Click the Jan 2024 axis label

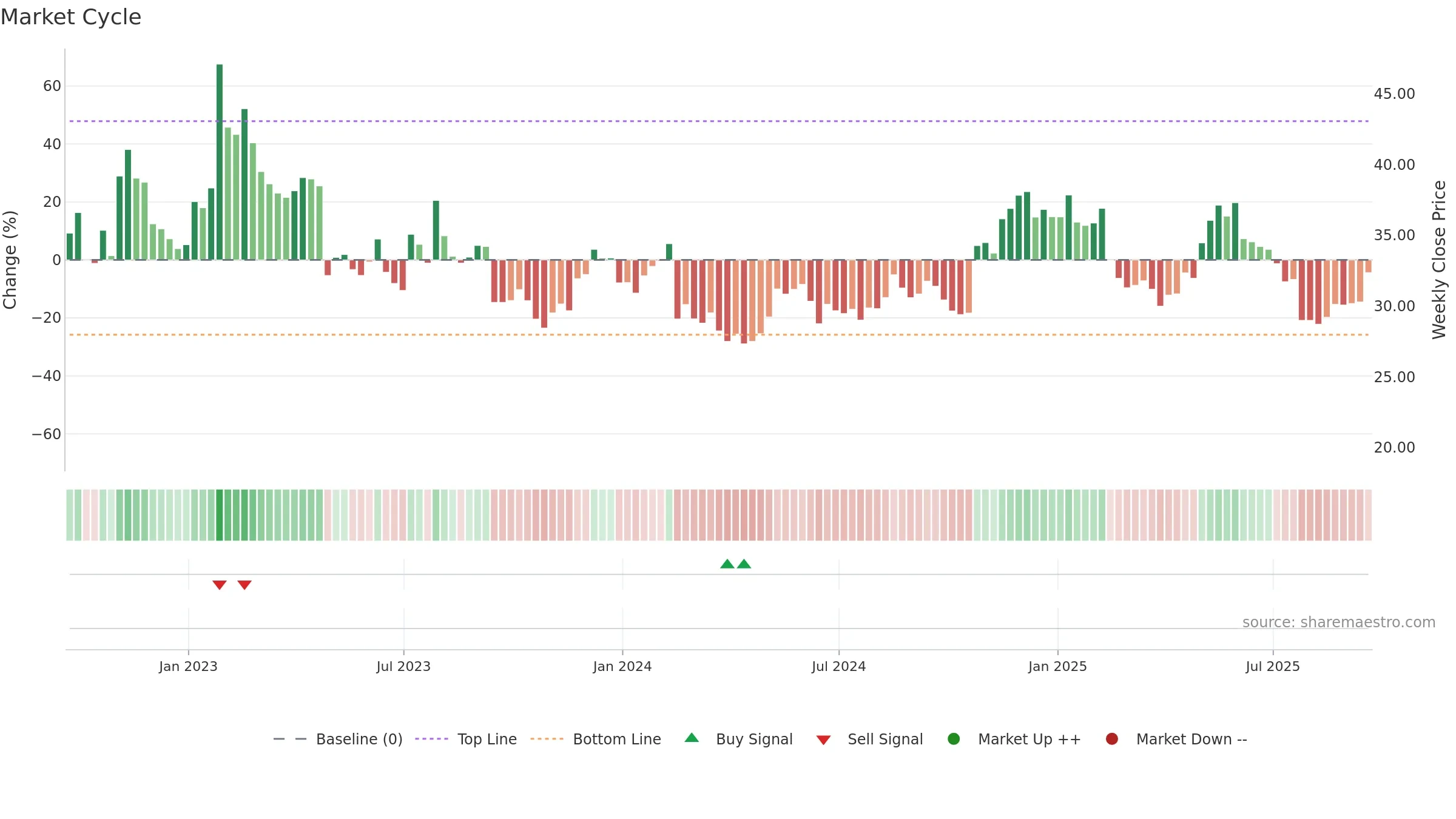click(622, 666)
